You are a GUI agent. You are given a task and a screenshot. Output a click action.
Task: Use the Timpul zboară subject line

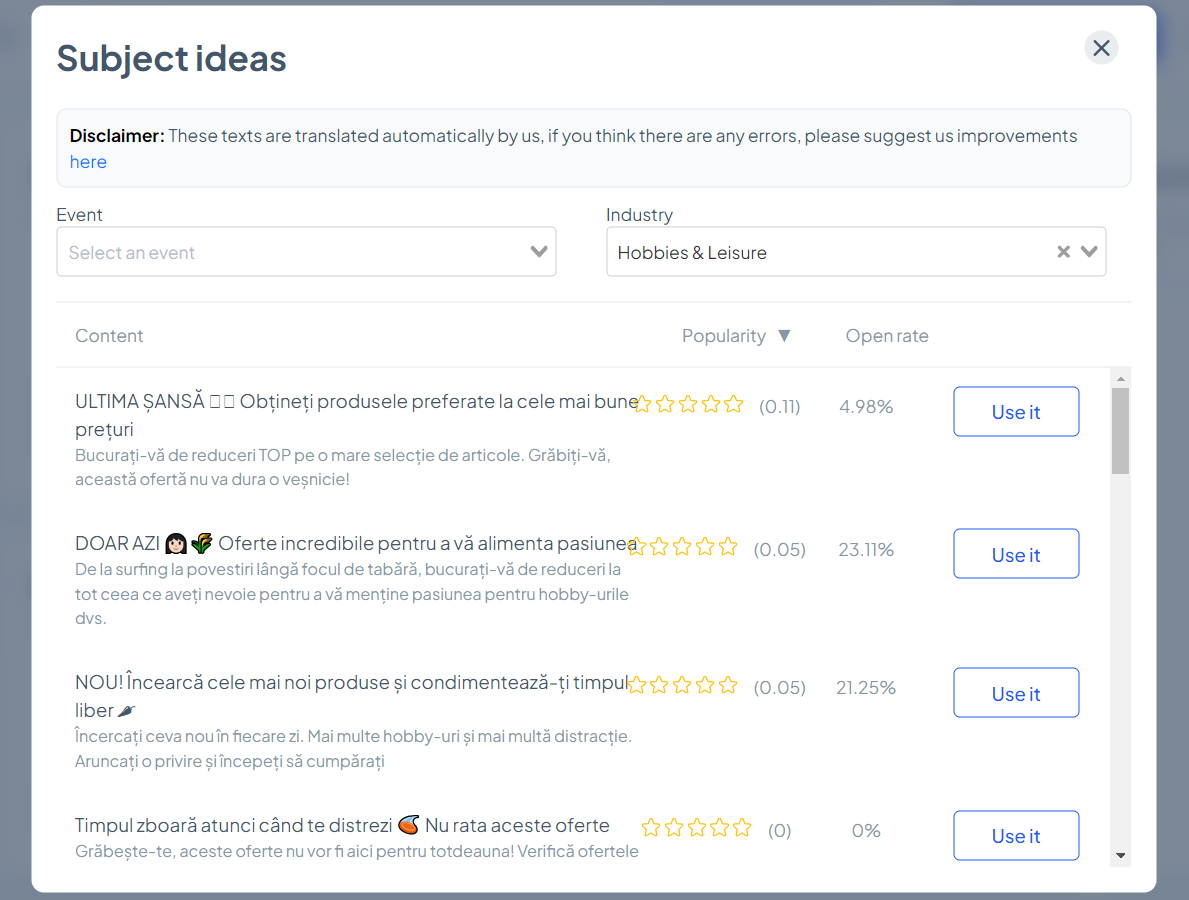1015,836
